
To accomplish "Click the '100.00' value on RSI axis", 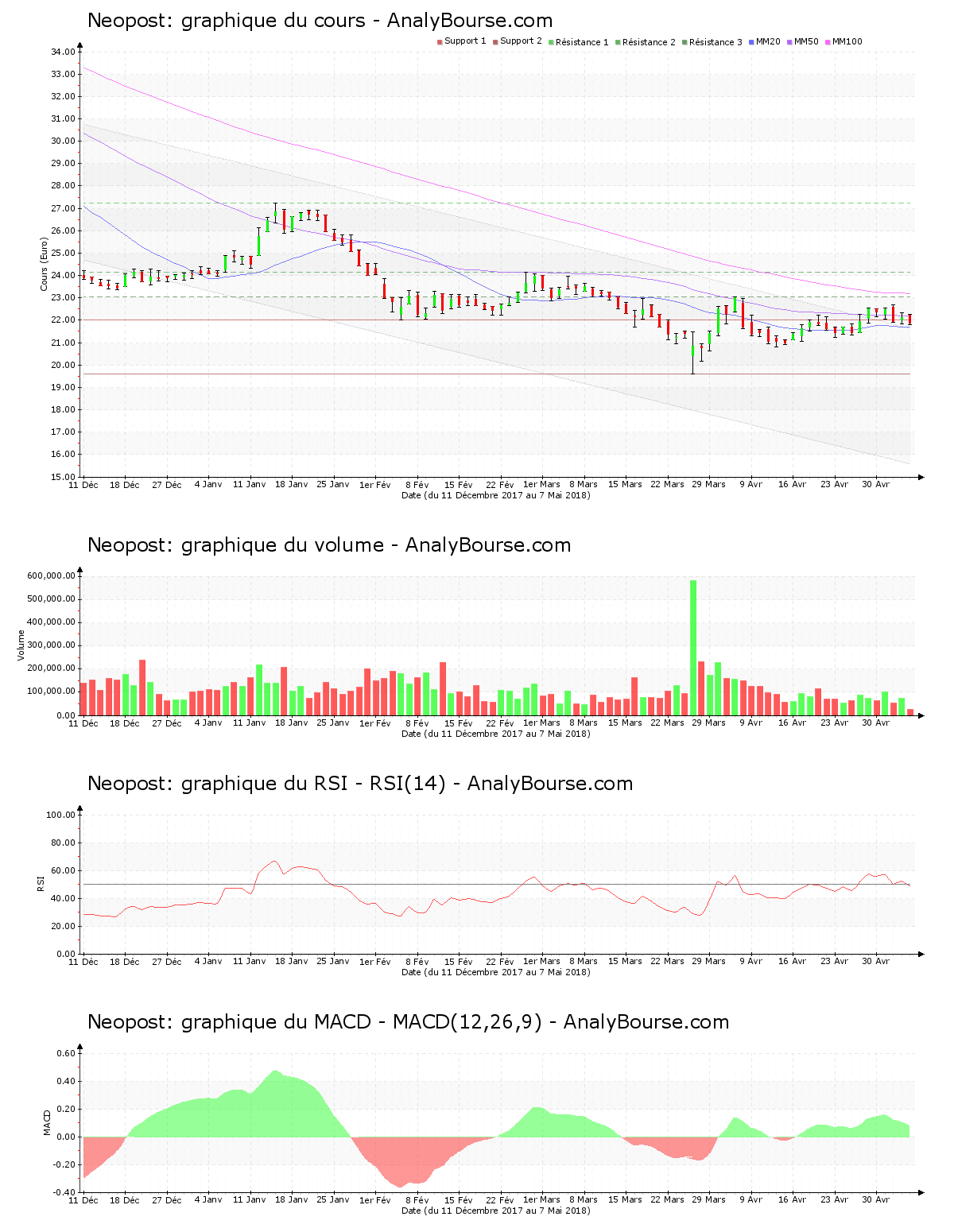I will 60,815.
